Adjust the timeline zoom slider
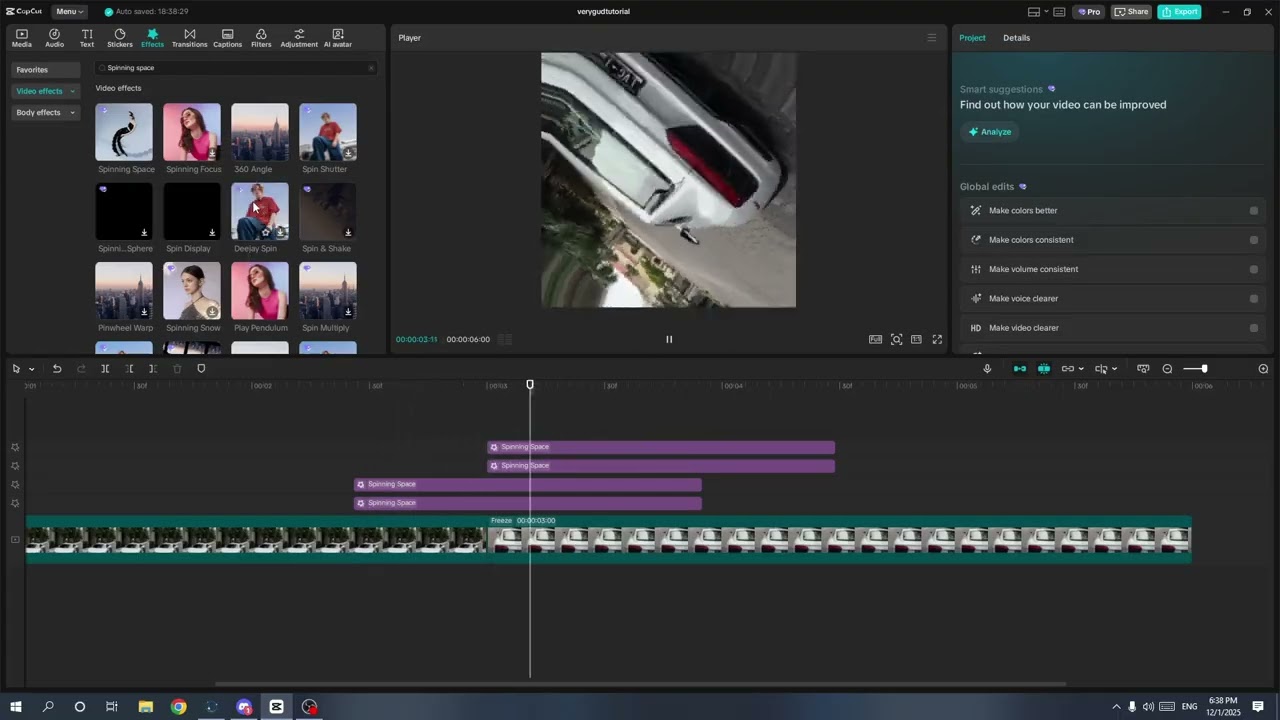The height and width of the screenshot is (720, 1280). [1204, 369]
